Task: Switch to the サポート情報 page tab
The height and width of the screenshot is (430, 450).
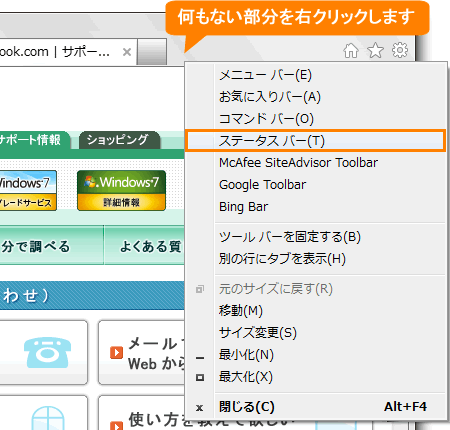Action: coord(35,140)
